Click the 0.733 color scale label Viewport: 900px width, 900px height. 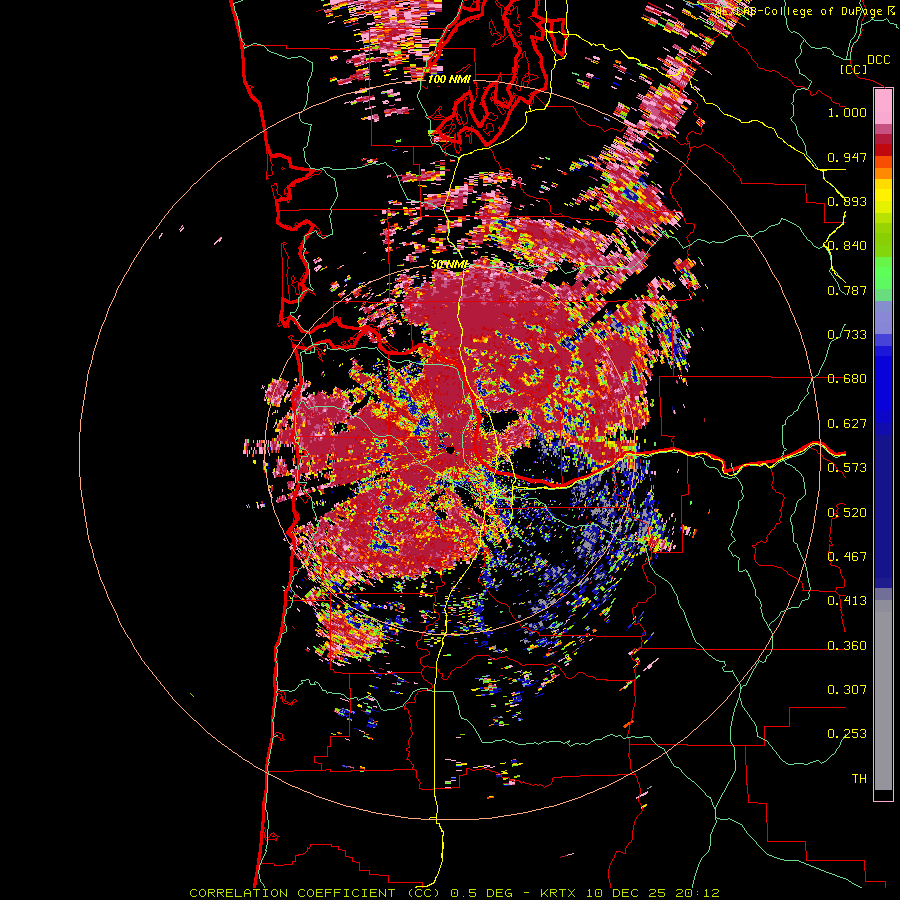[x=847, y=335]
